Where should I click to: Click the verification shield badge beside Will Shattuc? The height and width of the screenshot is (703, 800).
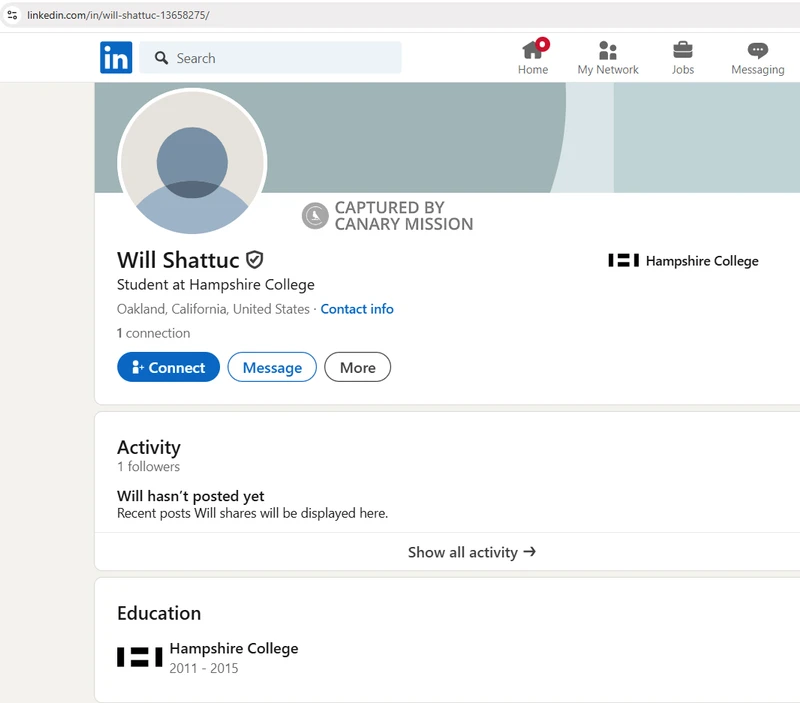255,260
